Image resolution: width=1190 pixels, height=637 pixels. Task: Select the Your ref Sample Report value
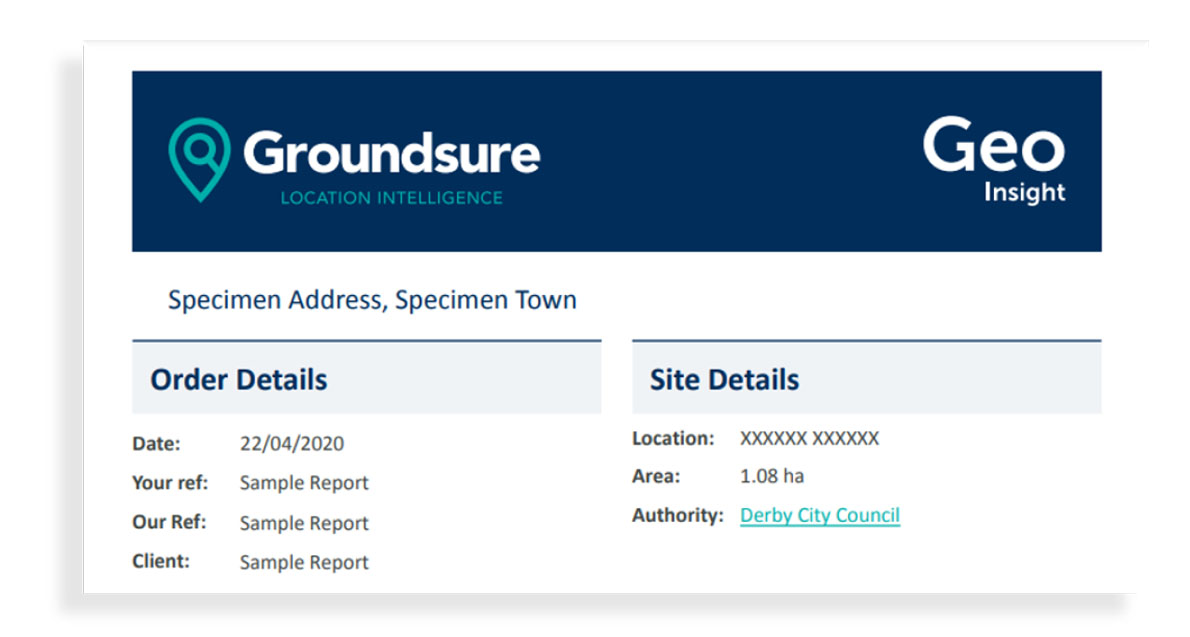coord(304,483)
